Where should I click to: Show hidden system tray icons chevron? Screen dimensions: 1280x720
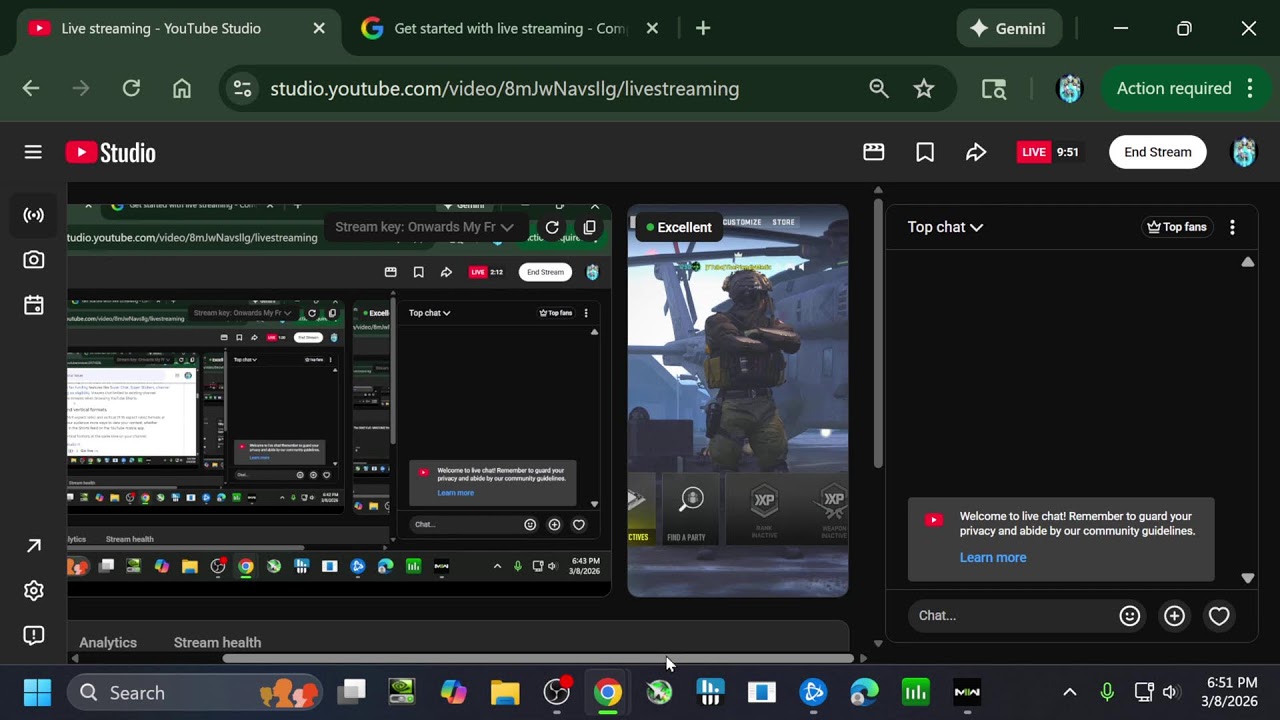pyautogui.click(x=1069, y=692)
